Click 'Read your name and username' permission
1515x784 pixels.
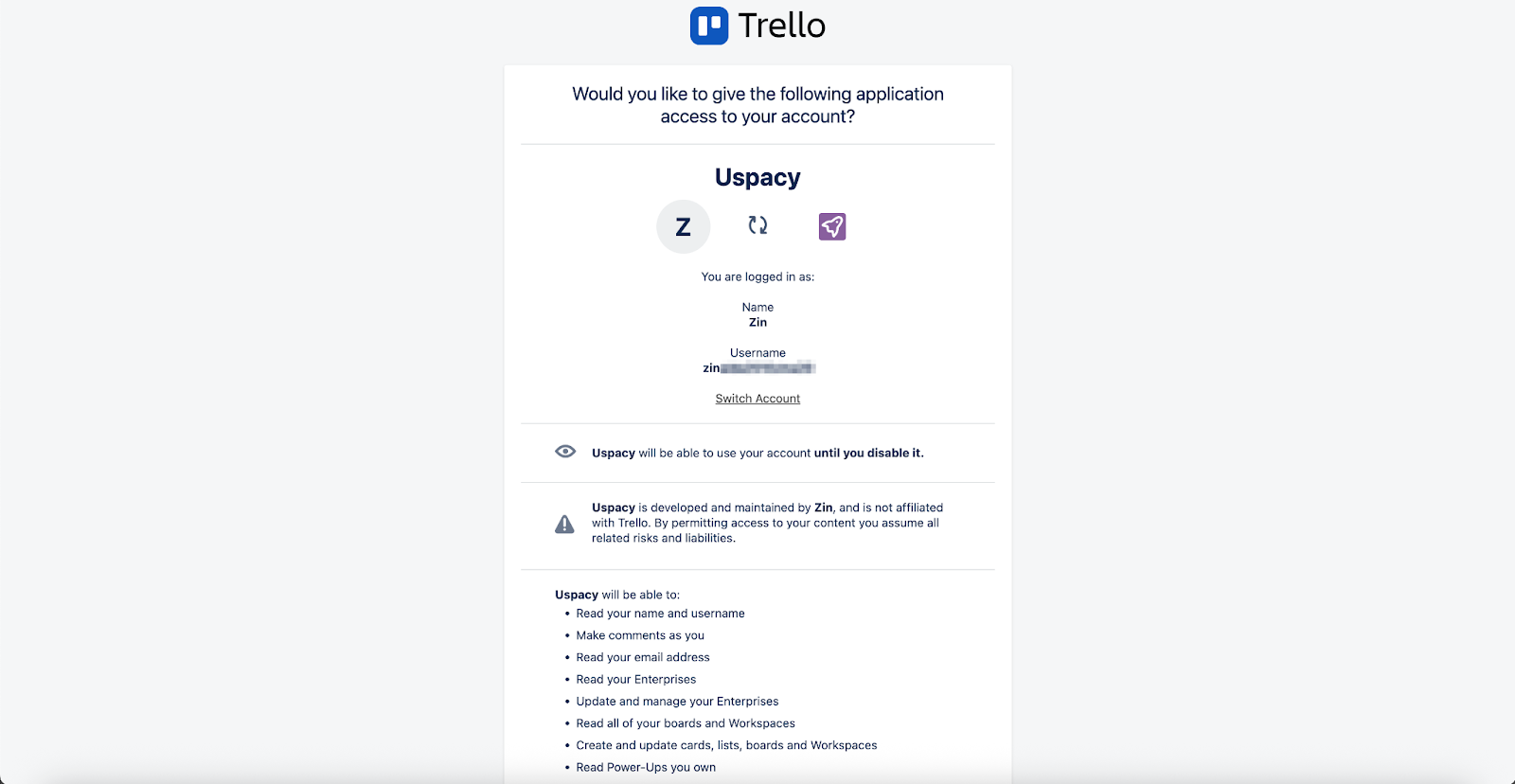click(x=660, y=614)
